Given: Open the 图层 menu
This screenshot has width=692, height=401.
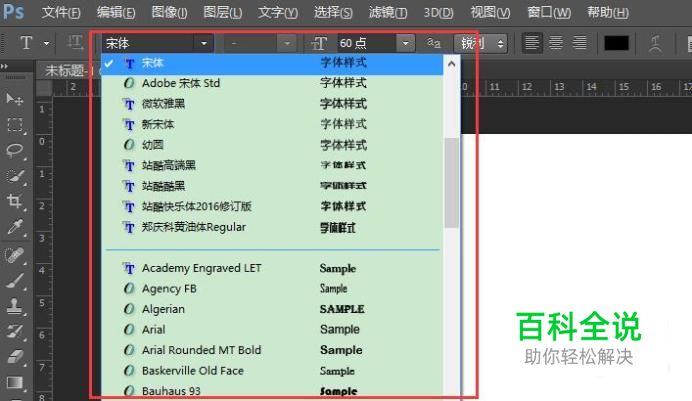Looking at the screenshot, I should click(x=222, y=12).
